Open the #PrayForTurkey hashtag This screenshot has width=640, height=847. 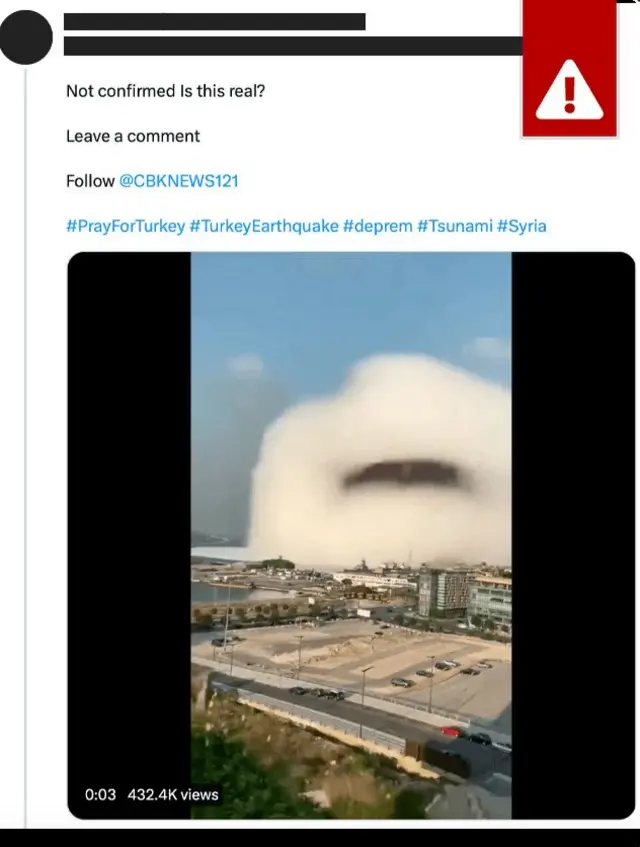(125, 226)
